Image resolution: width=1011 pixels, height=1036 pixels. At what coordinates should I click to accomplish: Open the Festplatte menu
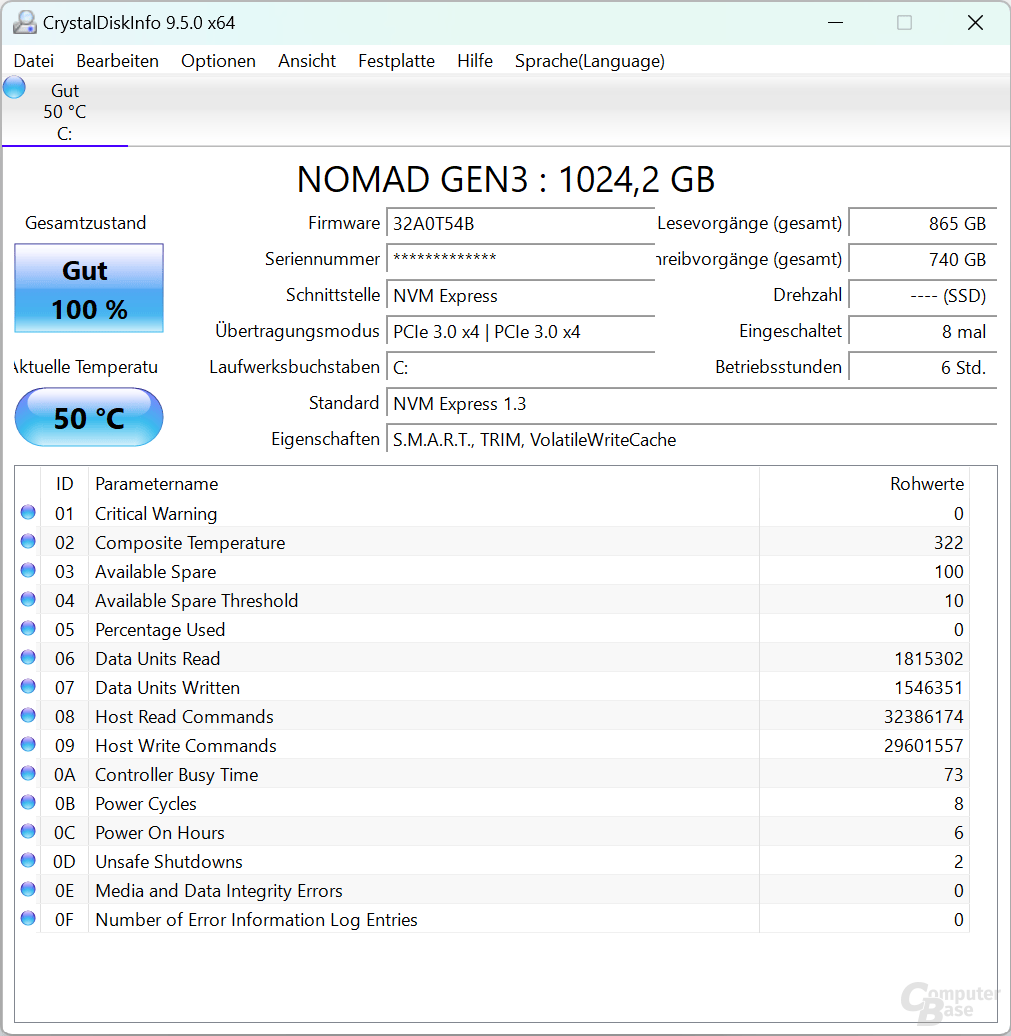tap(396, 61)
